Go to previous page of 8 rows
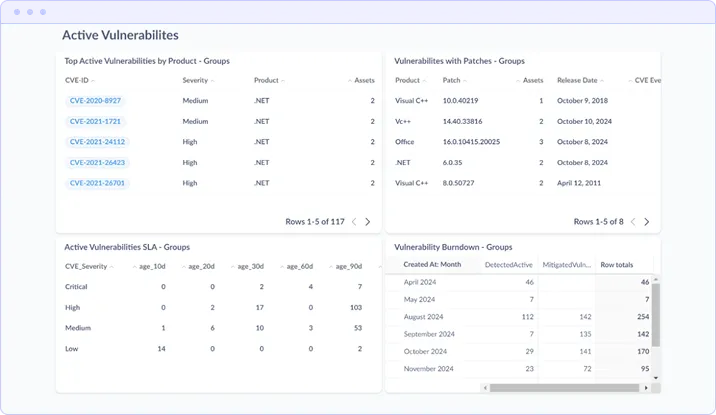The height and width of the screenshot is (415, 716). (633, 222)
